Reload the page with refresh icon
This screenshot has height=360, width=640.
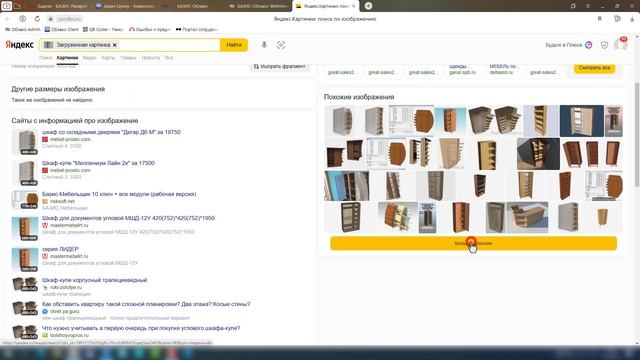tap(37, 19)
